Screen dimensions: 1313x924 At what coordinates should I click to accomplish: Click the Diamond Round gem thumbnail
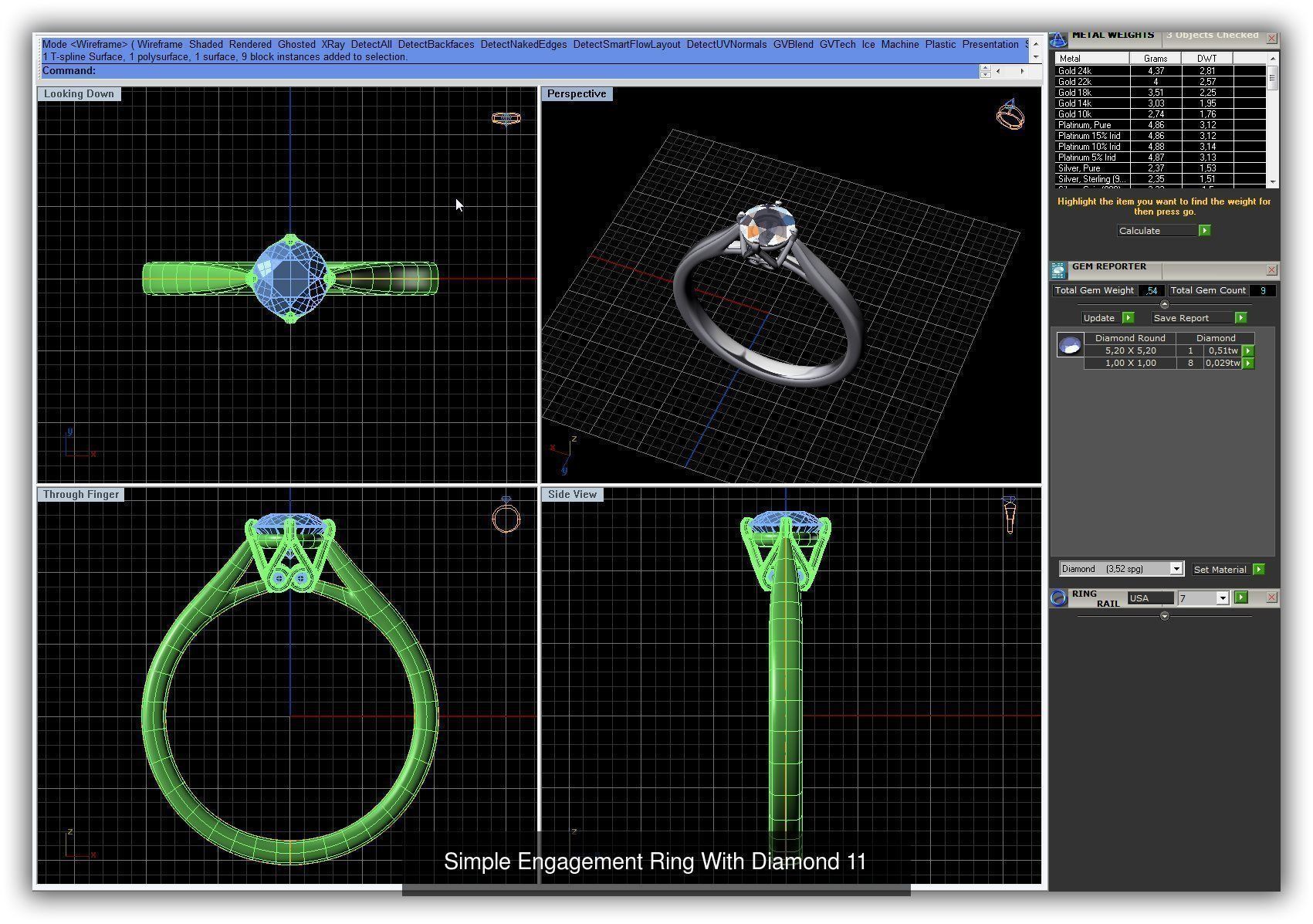[x=1070, y=345]
